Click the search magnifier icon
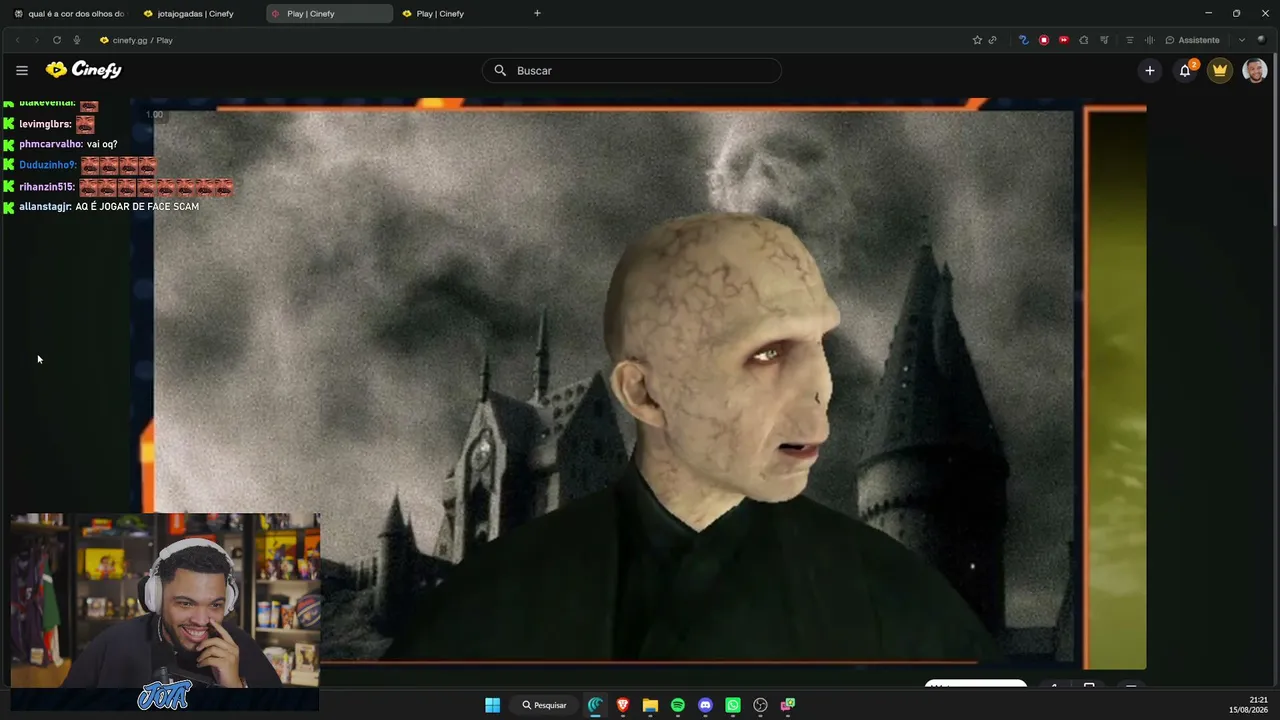This screenshot has width=1280, height=720. point(500,71)
